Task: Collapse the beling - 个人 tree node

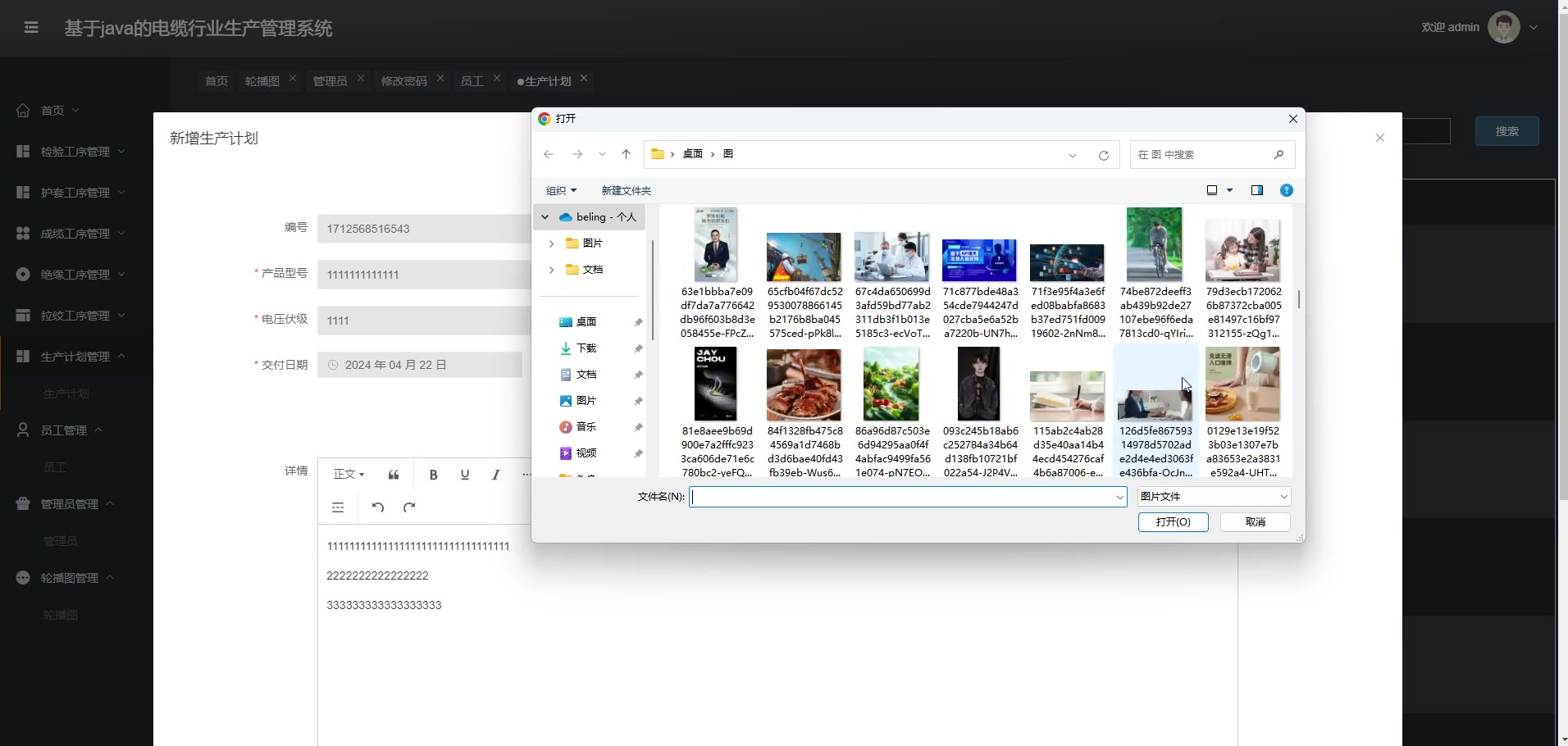Action: [x=545, y=217]
